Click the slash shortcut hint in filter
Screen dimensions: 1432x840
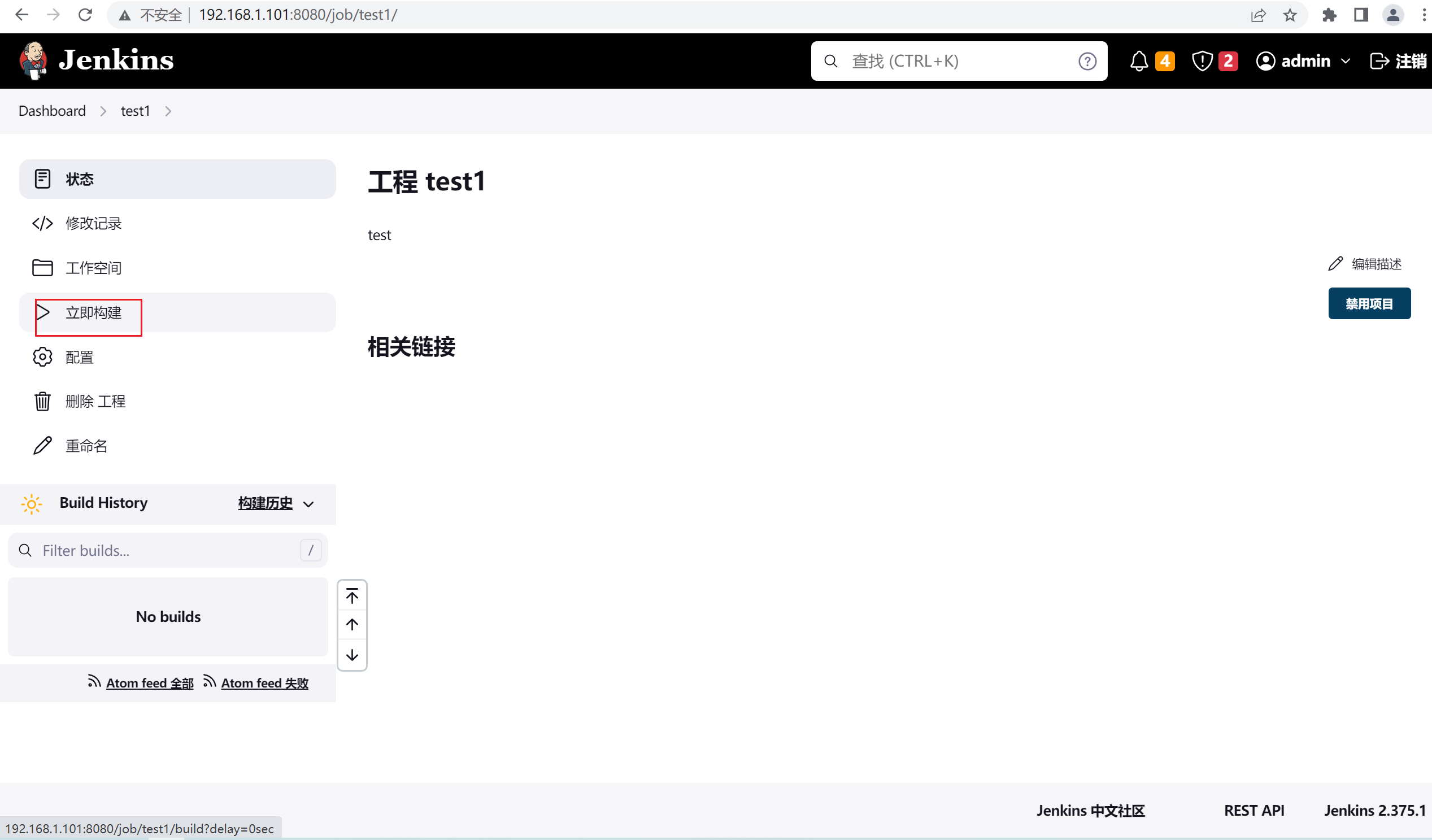tap(311, 550)
